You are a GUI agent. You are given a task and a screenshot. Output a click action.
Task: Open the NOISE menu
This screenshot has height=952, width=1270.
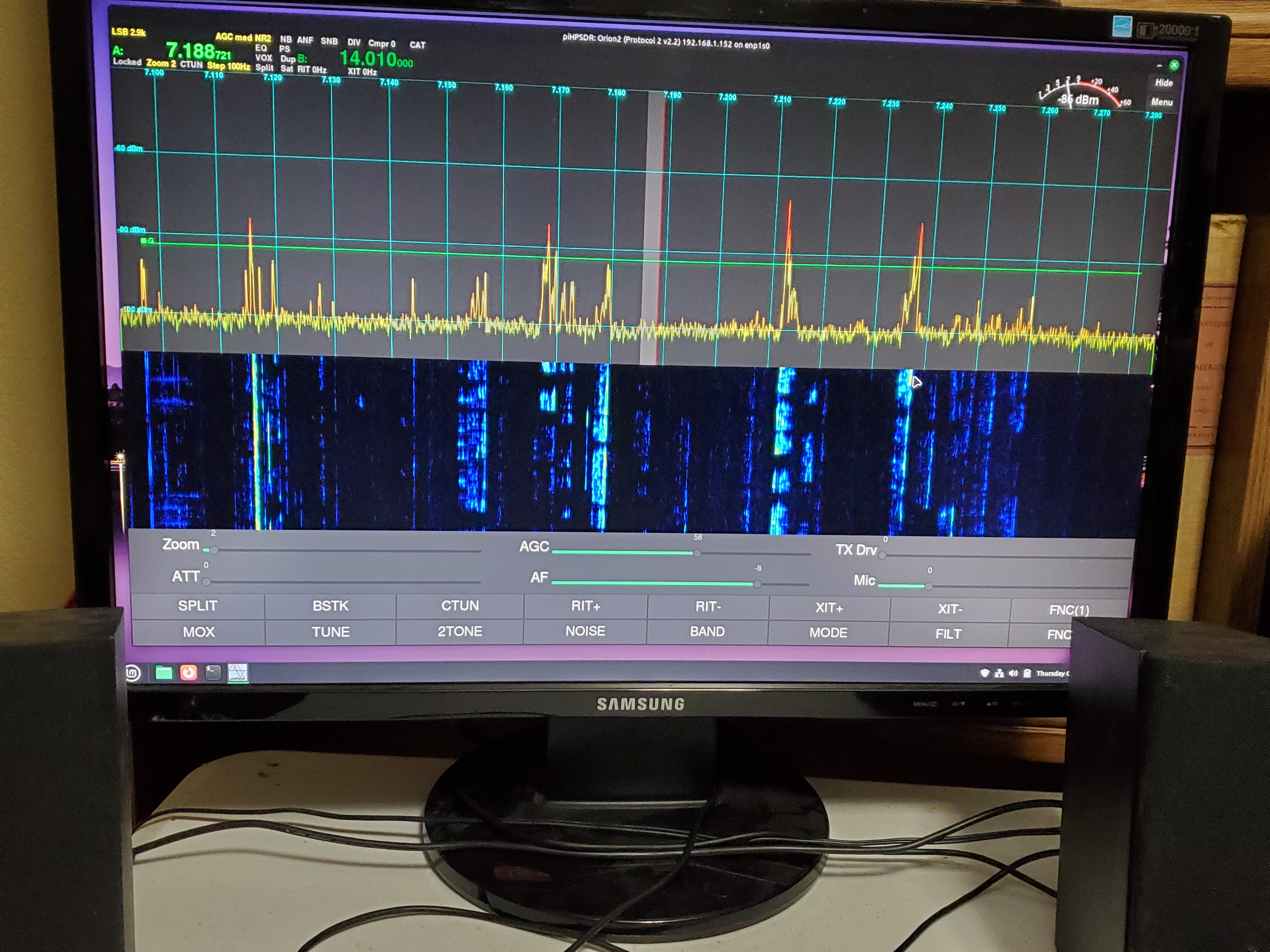[585, 631]
